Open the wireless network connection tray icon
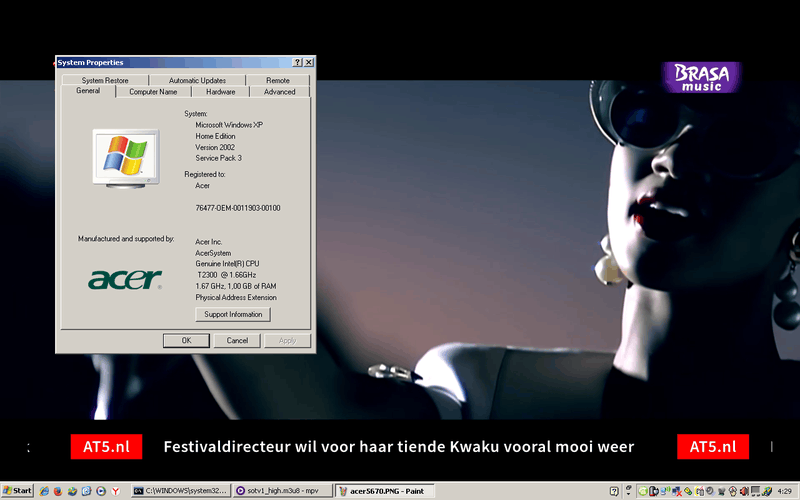 pyautogui.click(x=665, y=491)
